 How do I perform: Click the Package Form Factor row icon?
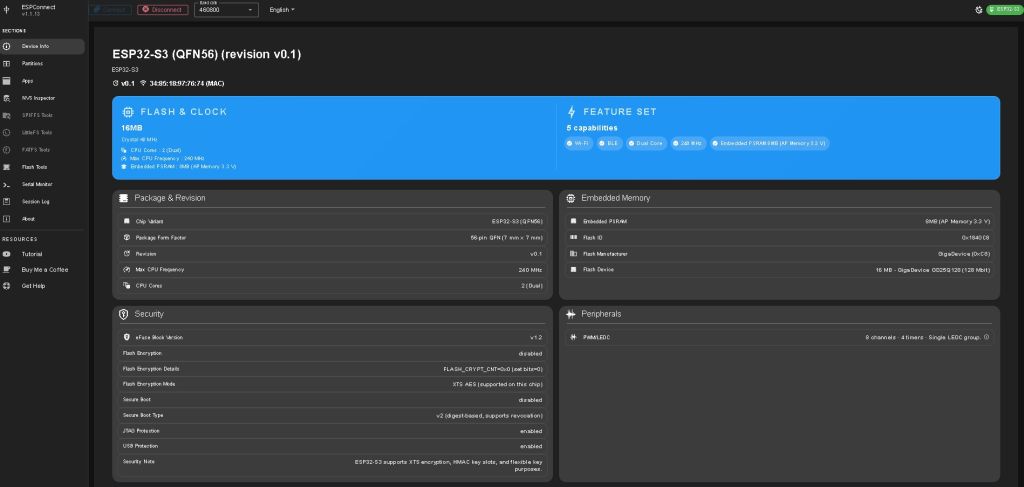[x=127, y=238]
